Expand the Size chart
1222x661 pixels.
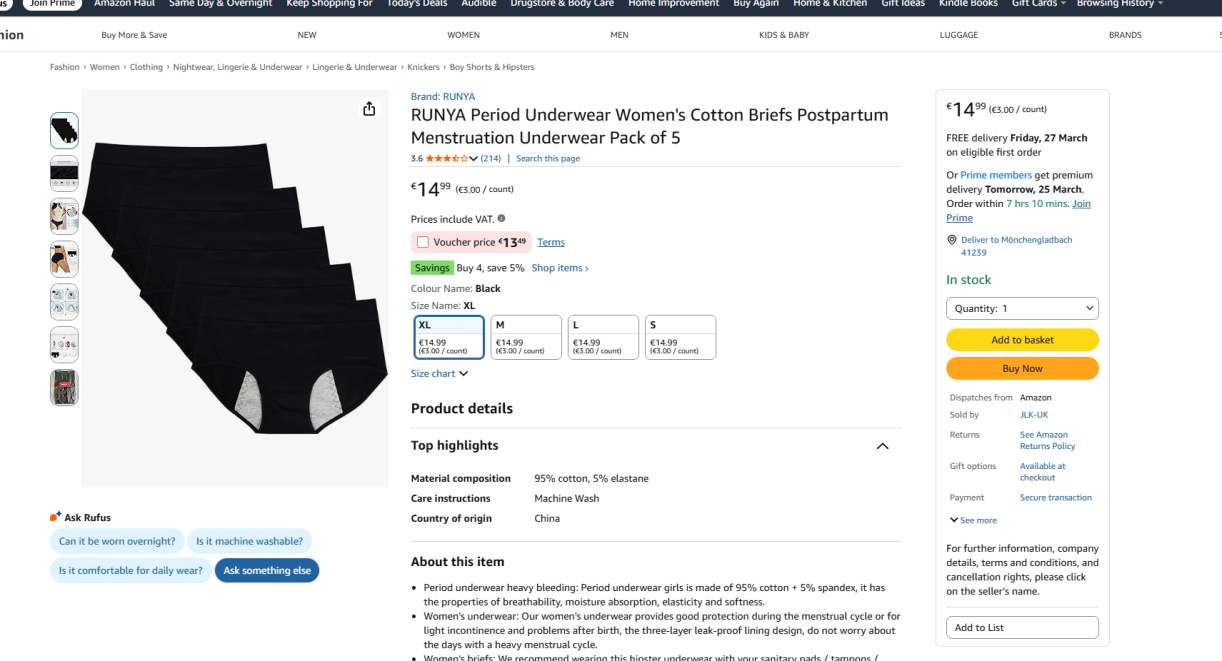coord(439,374)
